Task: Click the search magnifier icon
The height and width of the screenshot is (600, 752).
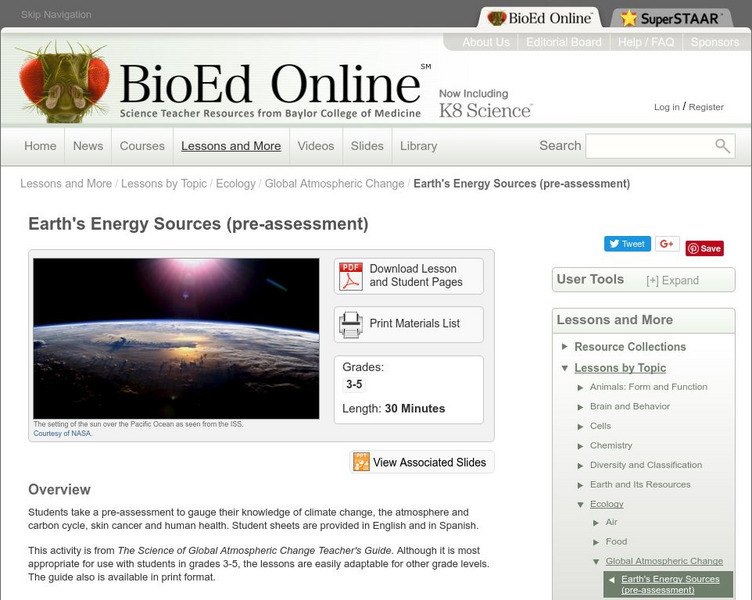Action: click(x=722, y=146)
